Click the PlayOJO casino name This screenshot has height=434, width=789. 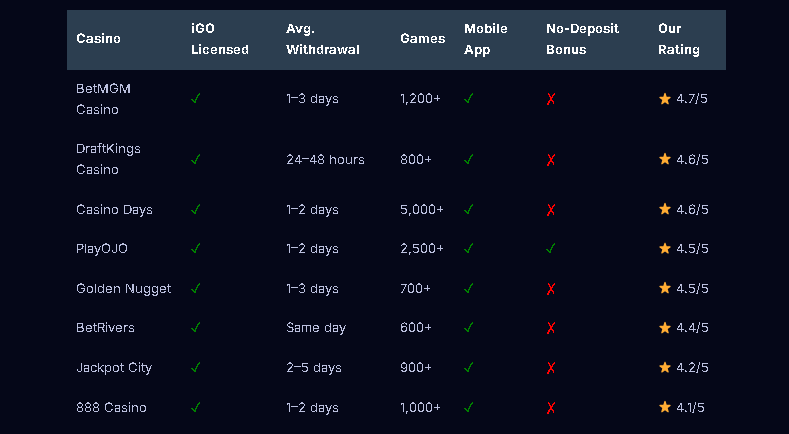(x=101, y=248)
